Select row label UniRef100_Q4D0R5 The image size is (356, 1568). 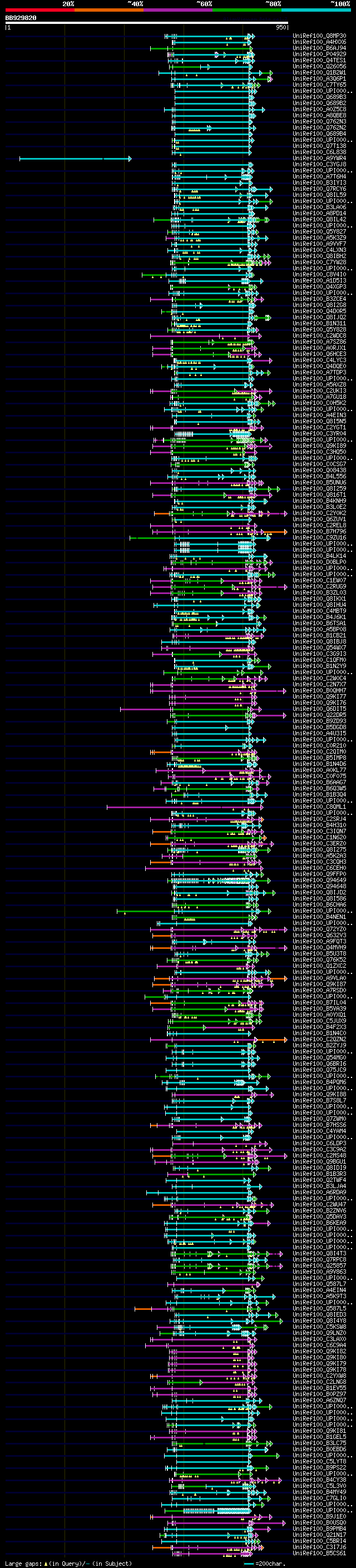319,311
